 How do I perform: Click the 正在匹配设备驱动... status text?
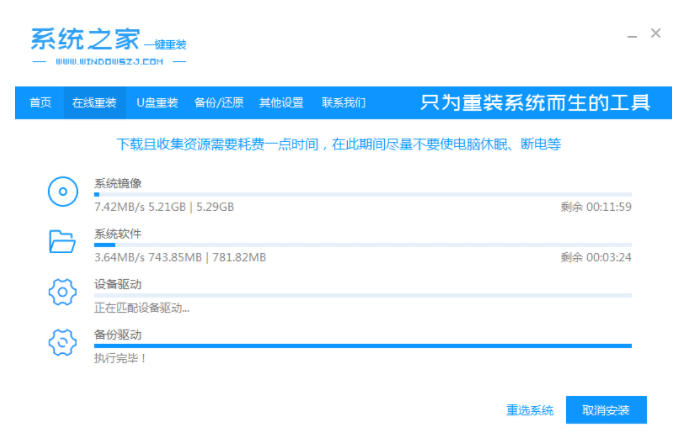click(142, 308)
